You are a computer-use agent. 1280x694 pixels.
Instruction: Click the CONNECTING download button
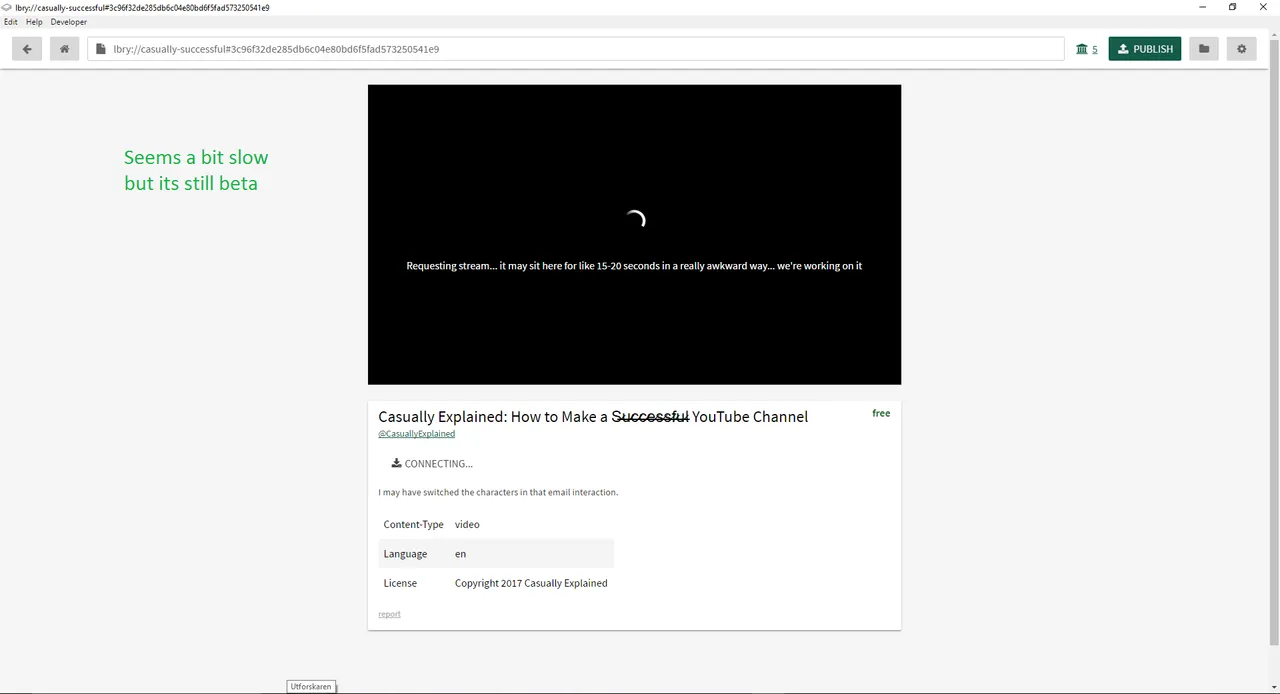(432, 463)
